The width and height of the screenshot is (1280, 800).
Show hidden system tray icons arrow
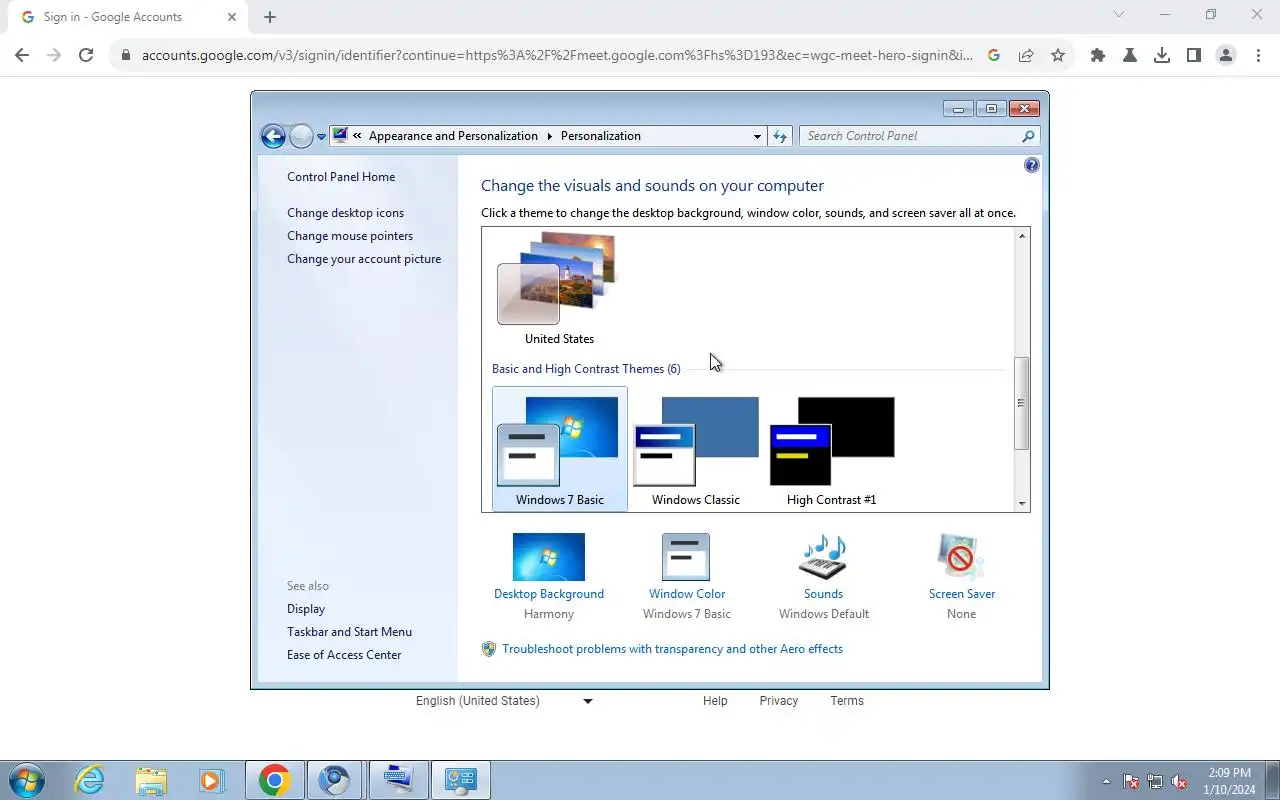(x=1106, y=781)
